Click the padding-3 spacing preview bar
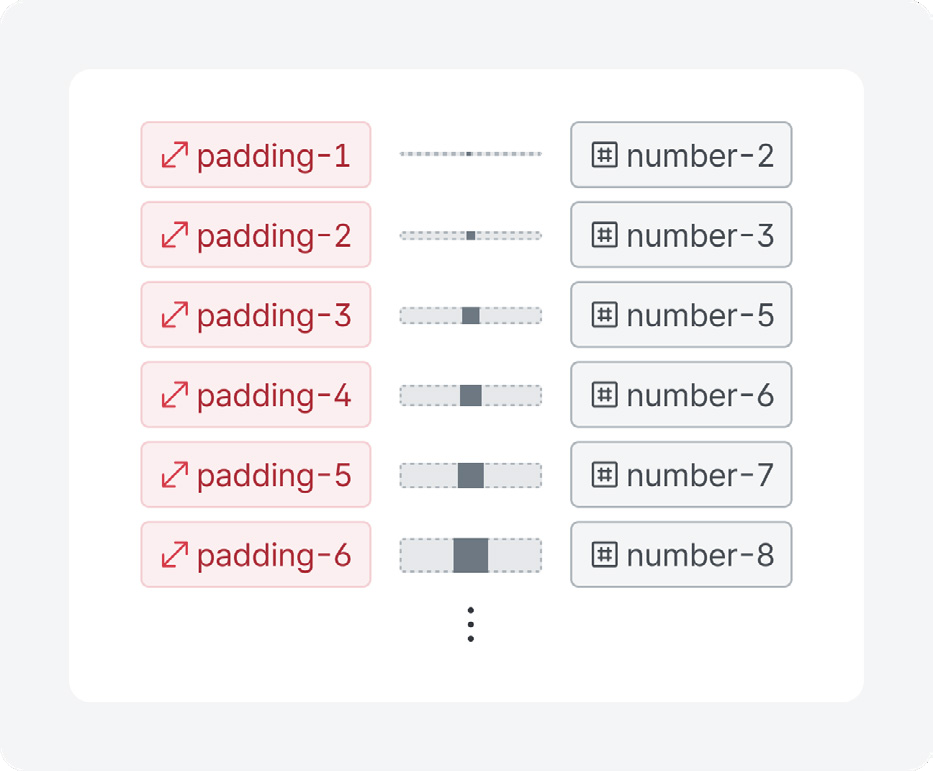Viewport: 933px width, 771px height. point(471,315)
